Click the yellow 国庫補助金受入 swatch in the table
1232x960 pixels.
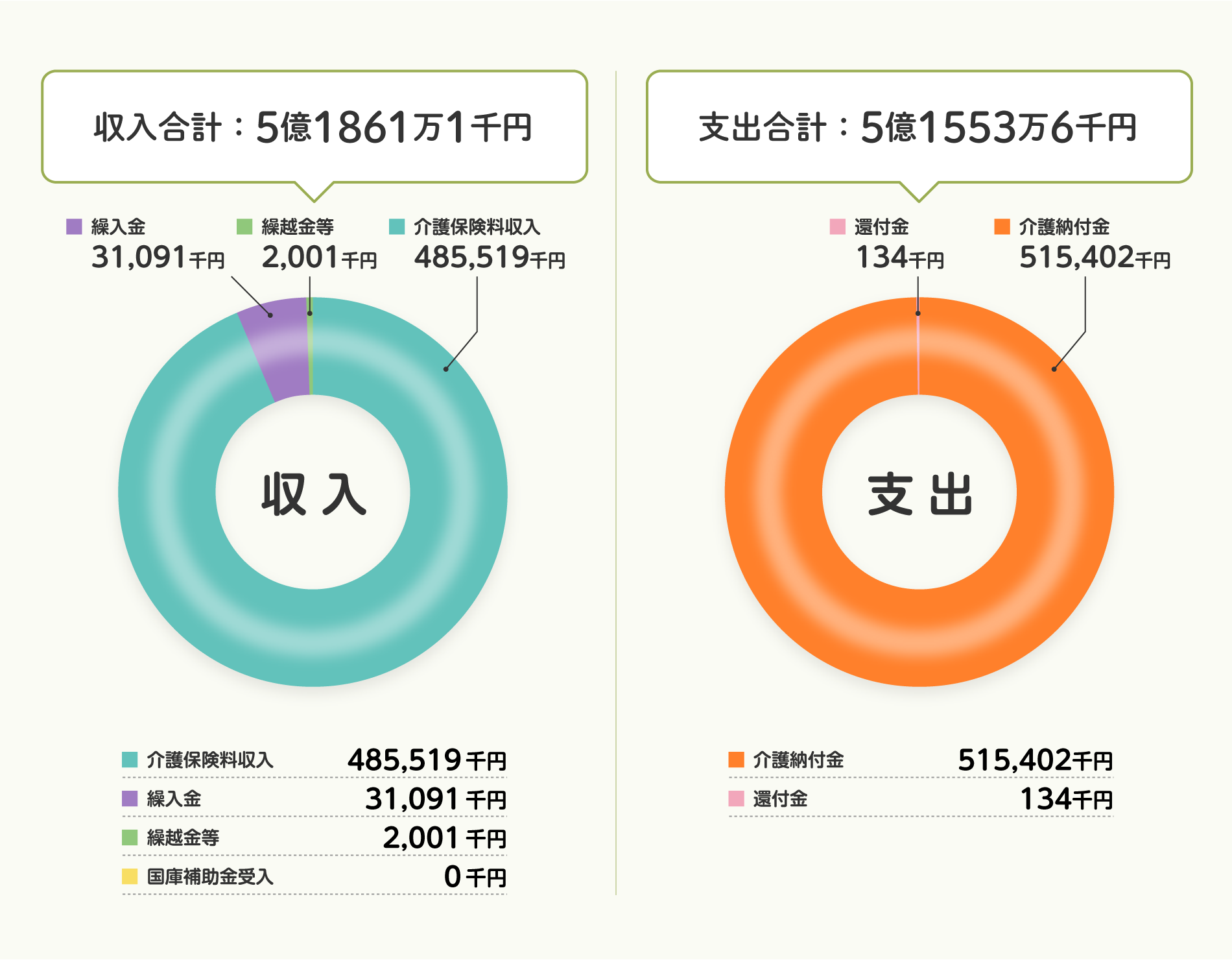point(130,876)
